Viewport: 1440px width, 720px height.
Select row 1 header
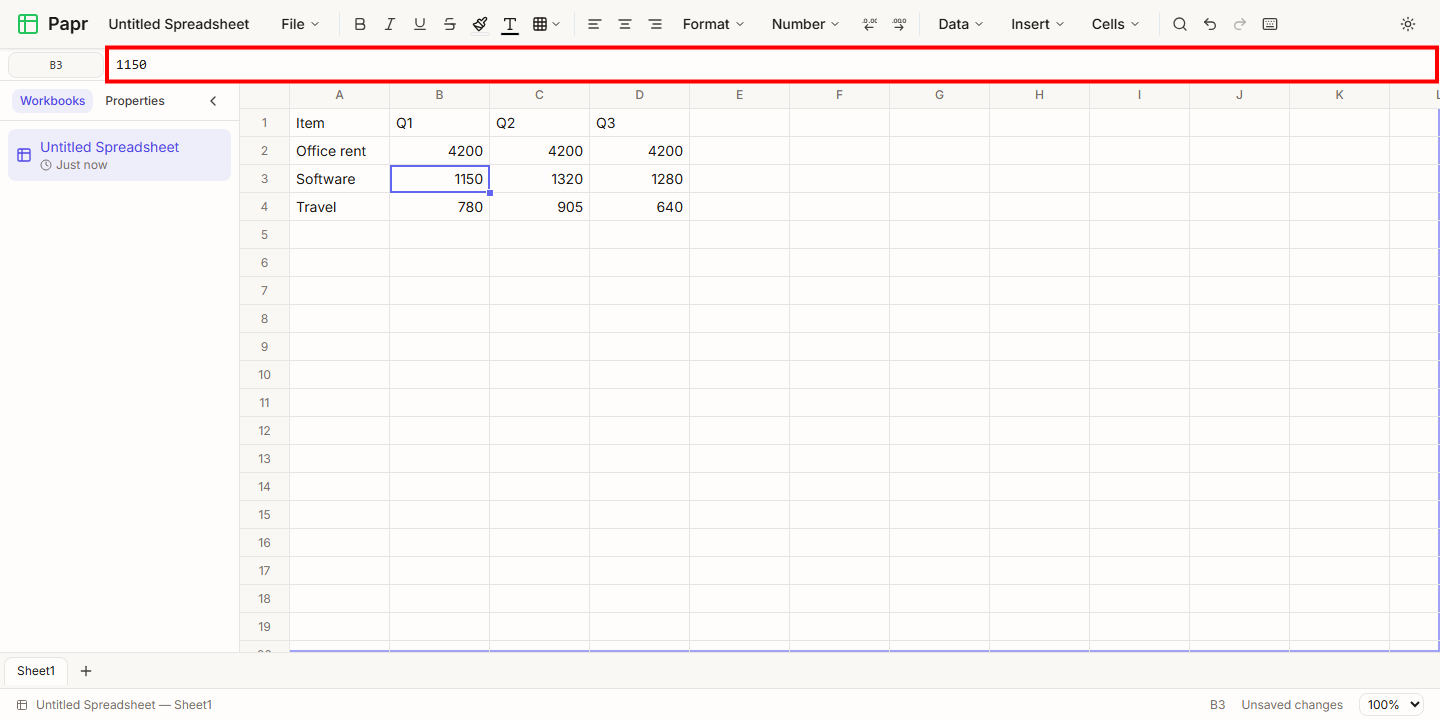click(x=265, y=123)
